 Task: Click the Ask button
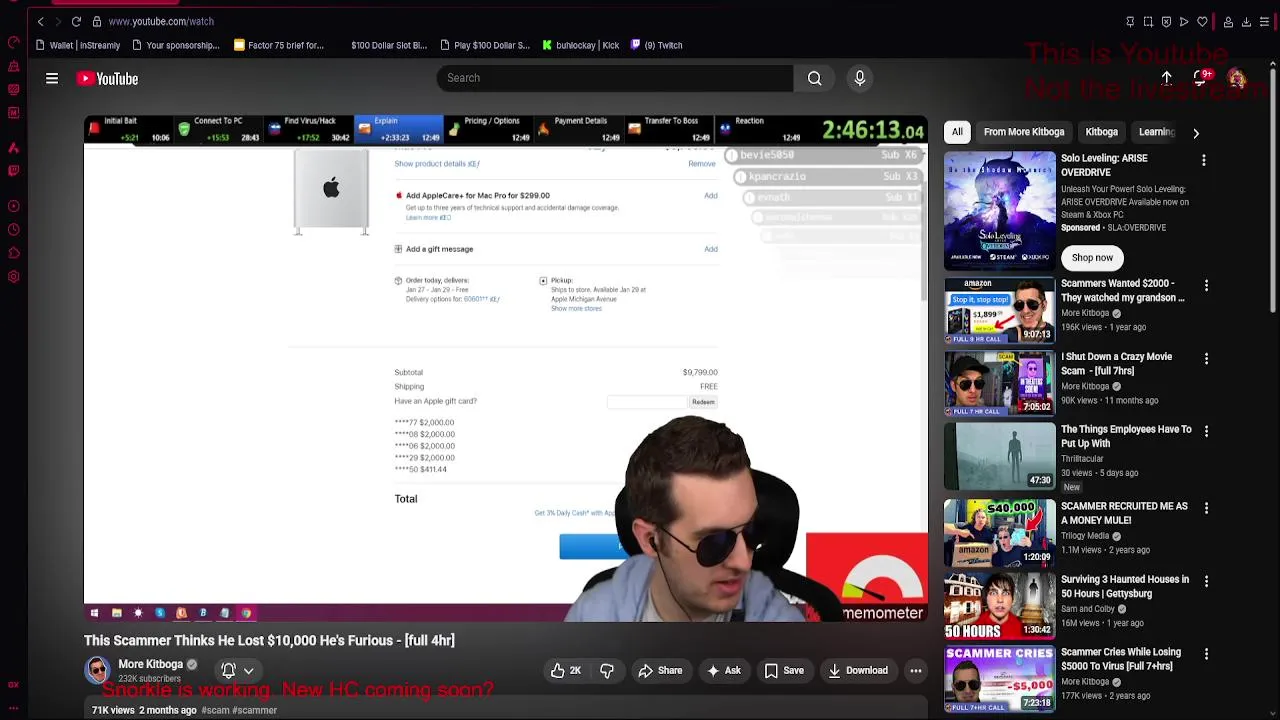point(724,671)
